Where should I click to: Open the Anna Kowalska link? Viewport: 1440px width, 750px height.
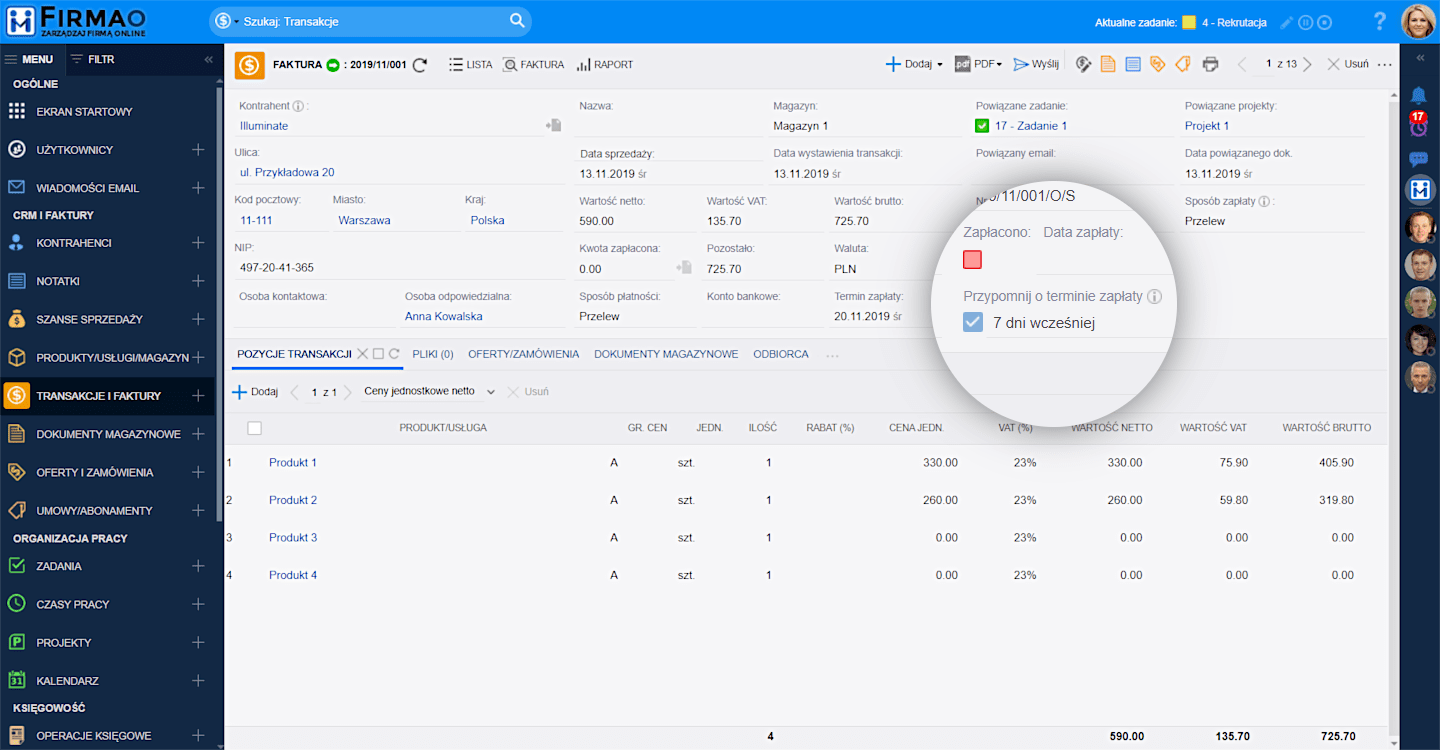(444, 316)
